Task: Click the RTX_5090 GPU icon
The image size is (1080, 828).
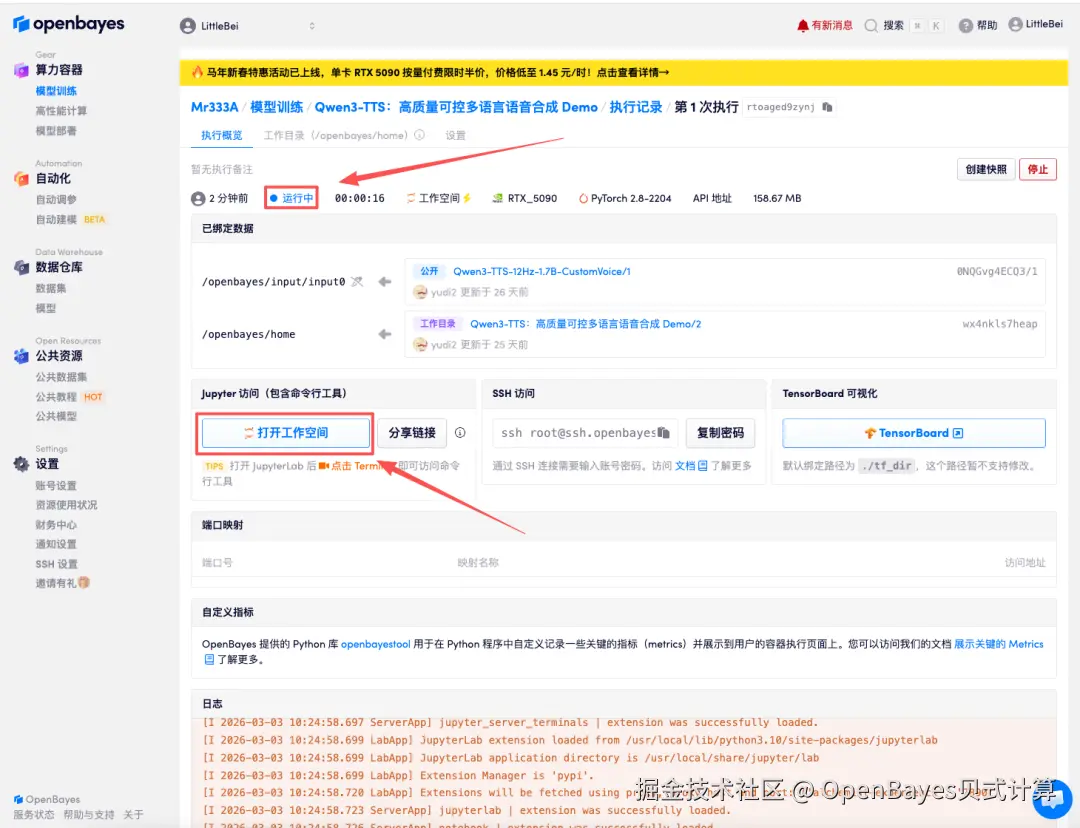Action: 497,198
